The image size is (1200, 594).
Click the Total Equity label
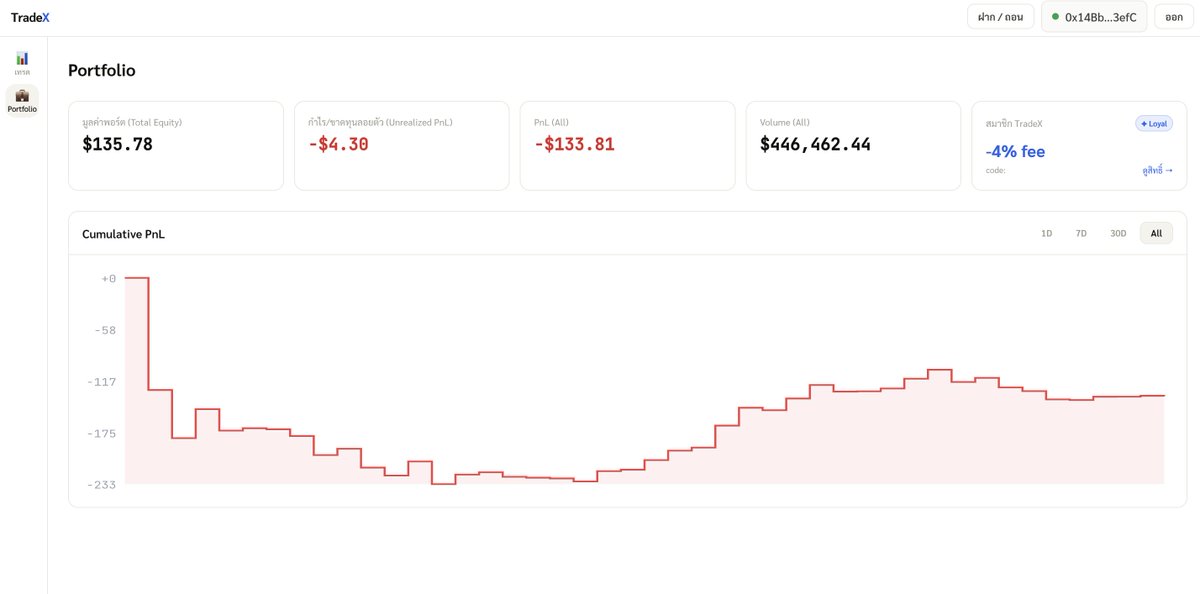pyautogui.click(x=132, y=122)
